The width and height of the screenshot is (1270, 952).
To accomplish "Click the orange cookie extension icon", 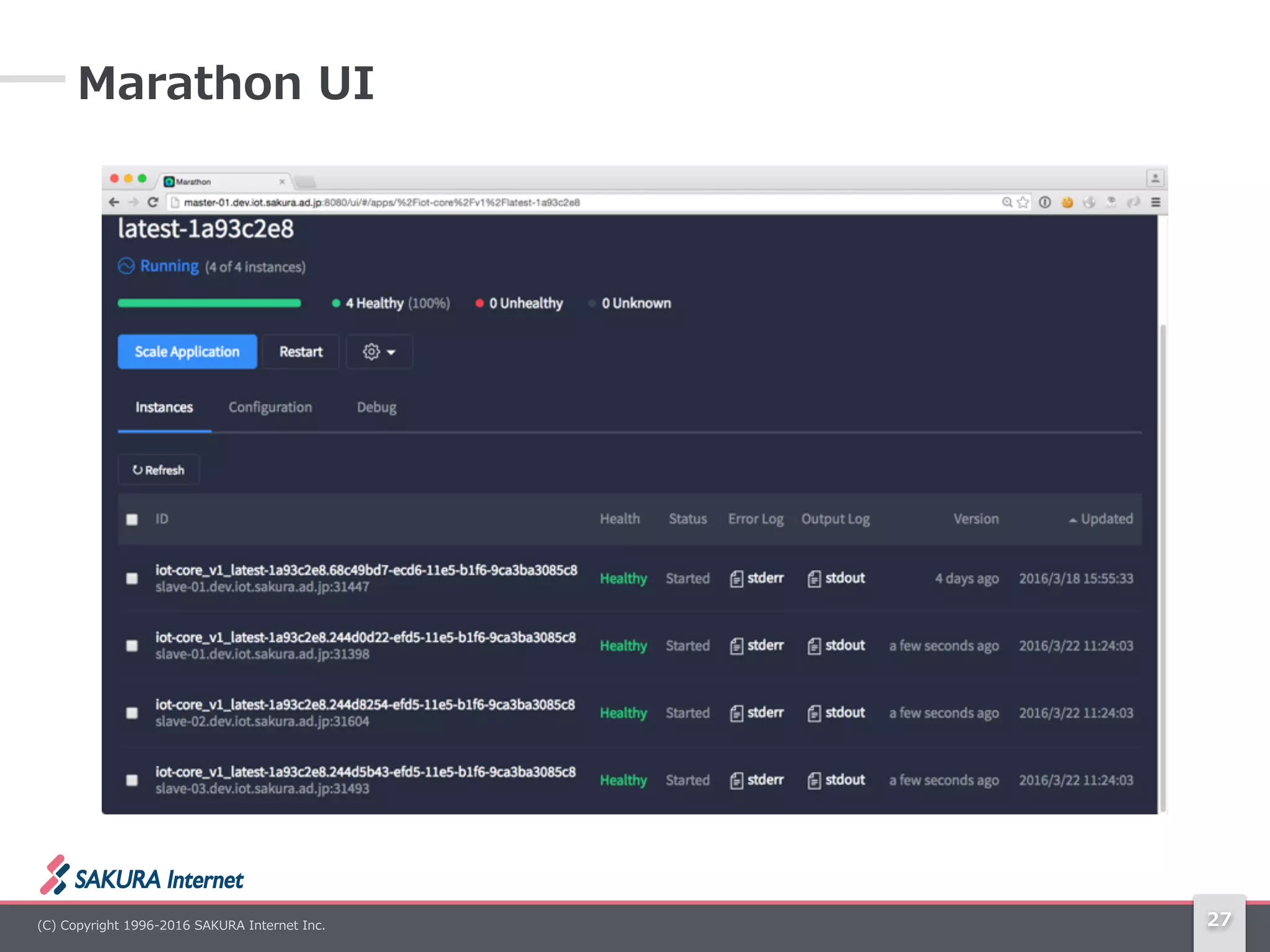I will coord(1067,202).
